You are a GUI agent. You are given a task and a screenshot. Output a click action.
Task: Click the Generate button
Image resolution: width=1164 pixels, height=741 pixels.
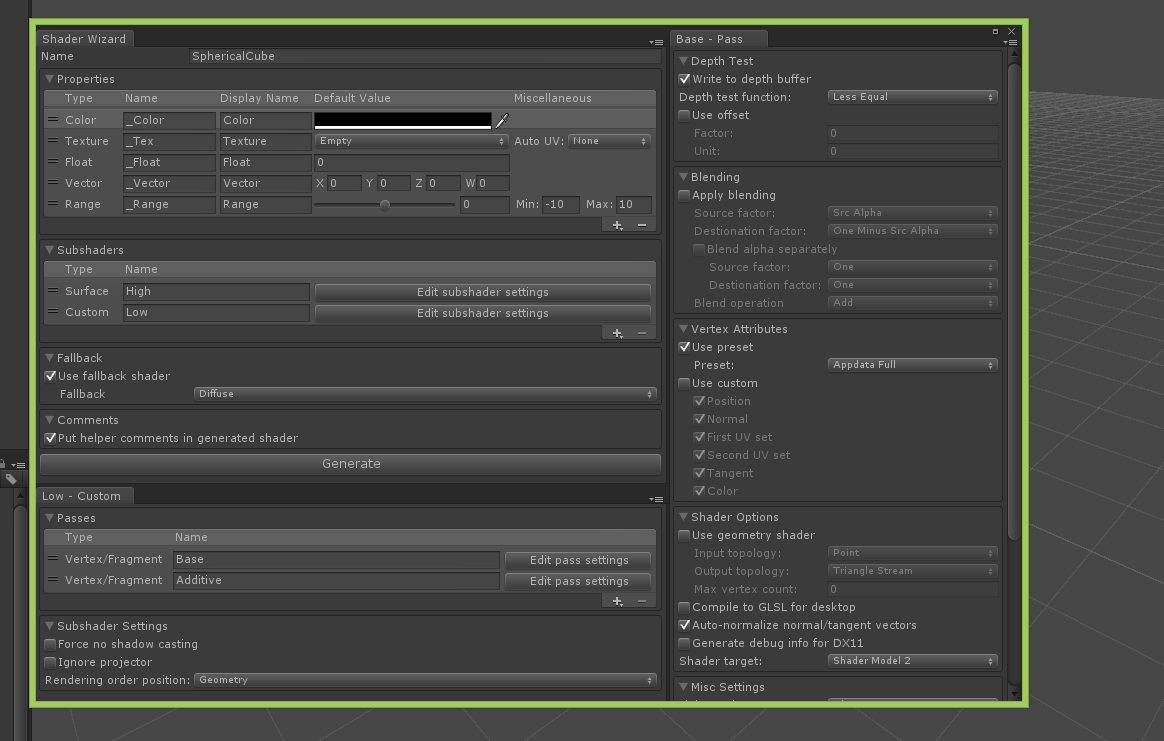pos(350,464)
